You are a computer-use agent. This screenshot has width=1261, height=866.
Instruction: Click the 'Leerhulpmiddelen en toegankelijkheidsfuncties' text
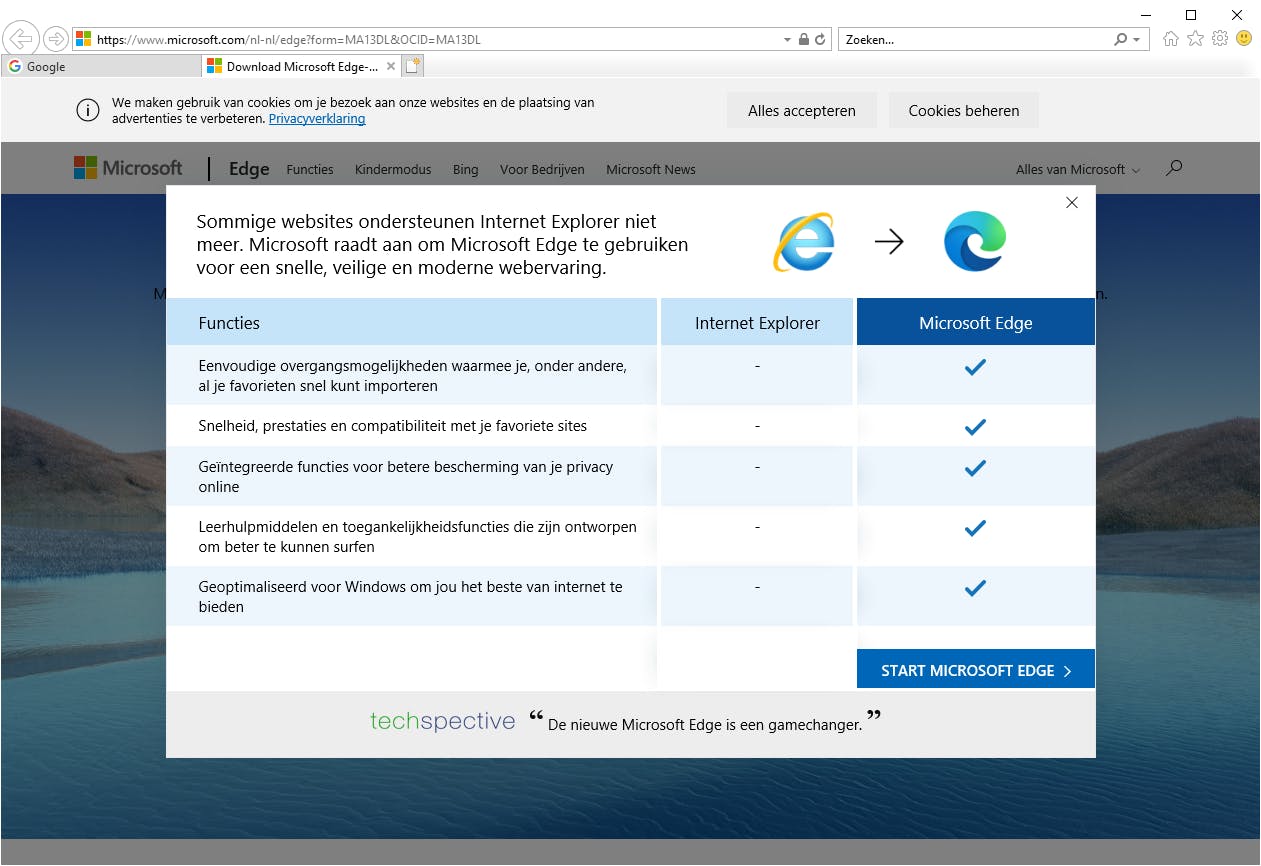(418, 537)
